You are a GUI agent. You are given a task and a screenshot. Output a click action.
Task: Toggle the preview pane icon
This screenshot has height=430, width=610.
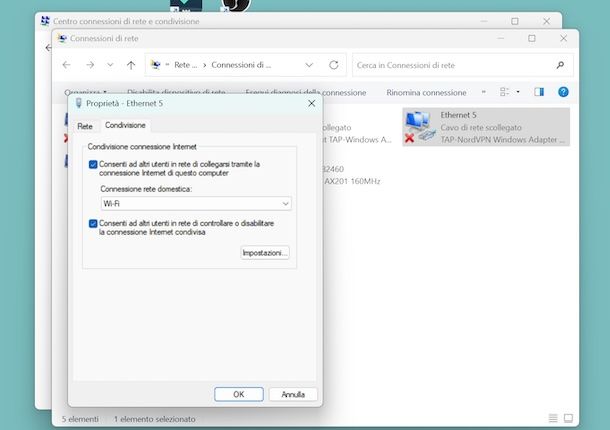click(539, 92)
